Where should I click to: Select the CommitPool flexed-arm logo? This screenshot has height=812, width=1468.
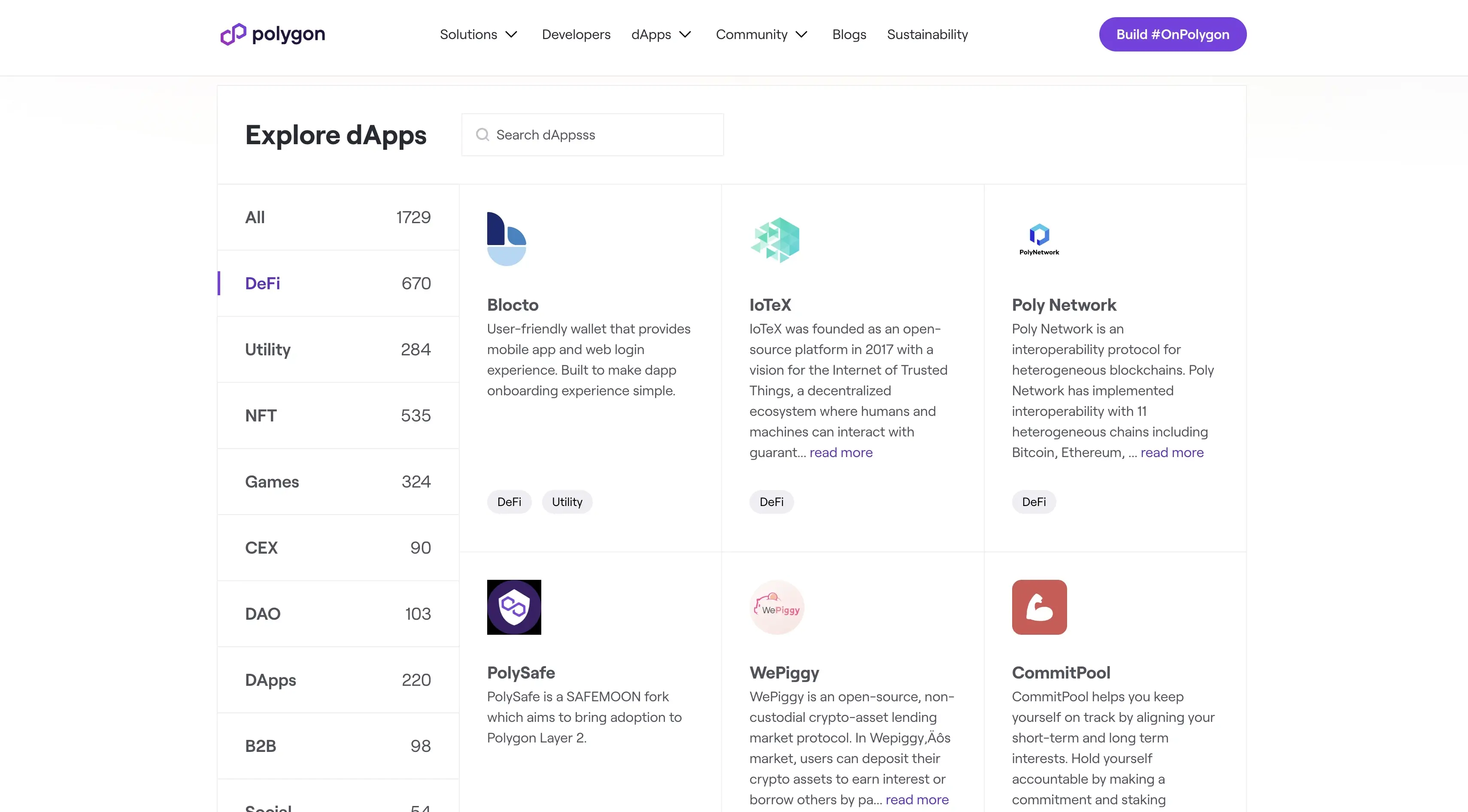[1038, 607]
